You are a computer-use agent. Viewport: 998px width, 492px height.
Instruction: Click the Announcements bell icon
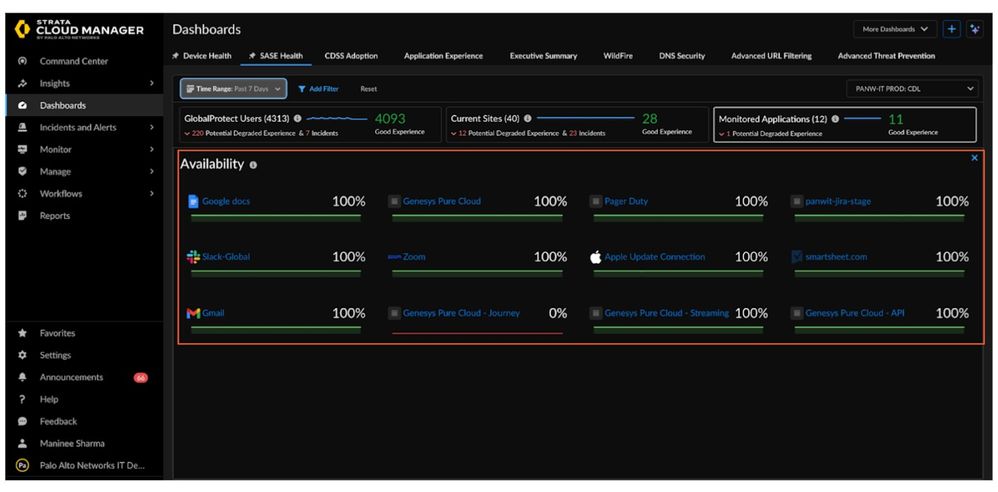point(22,377)
